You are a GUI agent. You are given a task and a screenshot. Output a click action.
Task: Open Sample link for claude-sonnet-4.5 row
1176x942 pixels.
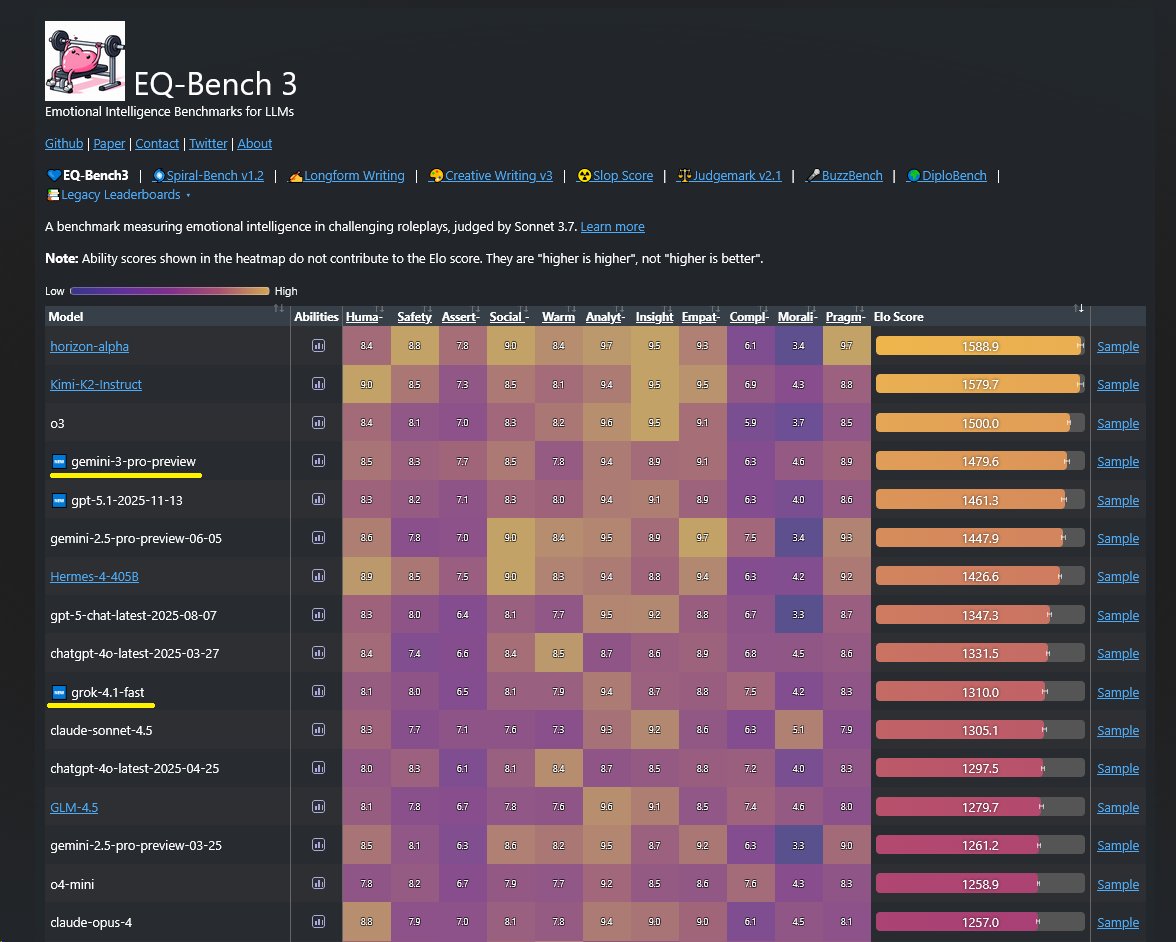(x=1118, y=730)
